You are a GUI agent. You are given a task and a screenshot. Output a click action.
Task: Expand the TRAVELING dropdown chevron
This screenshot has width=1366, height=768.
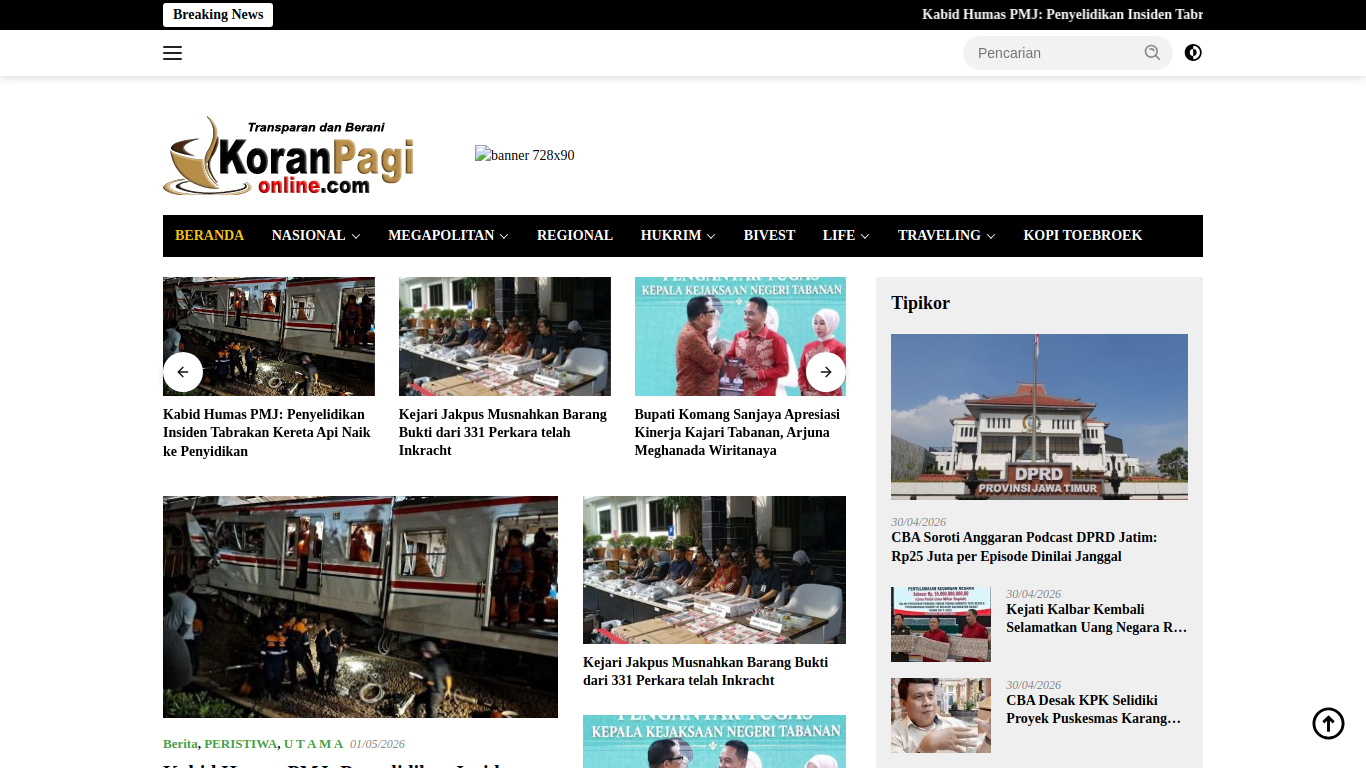pos(991,236)
